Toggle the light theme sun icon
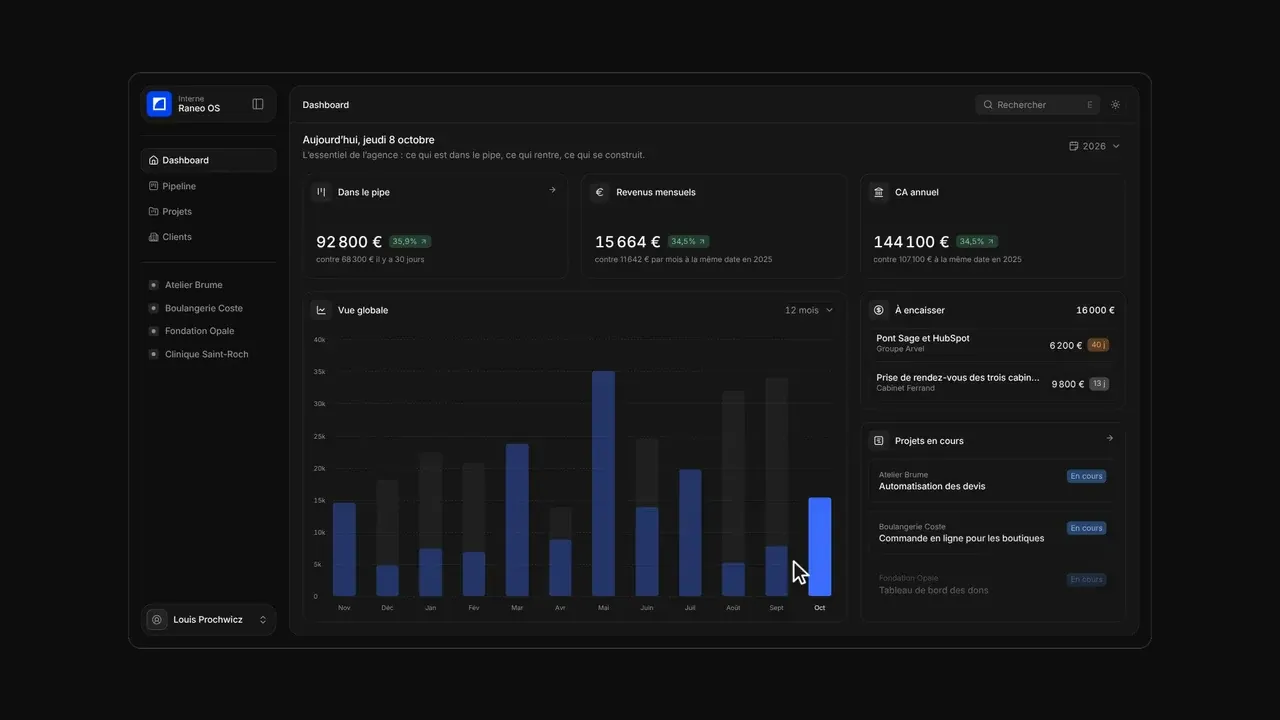 tap(1116, 105)
